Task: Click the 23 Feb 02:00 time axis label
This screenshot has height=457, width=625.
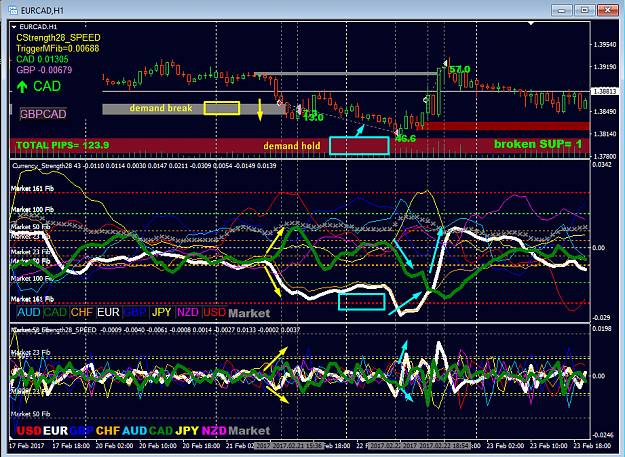Action: tap(506, 445)
